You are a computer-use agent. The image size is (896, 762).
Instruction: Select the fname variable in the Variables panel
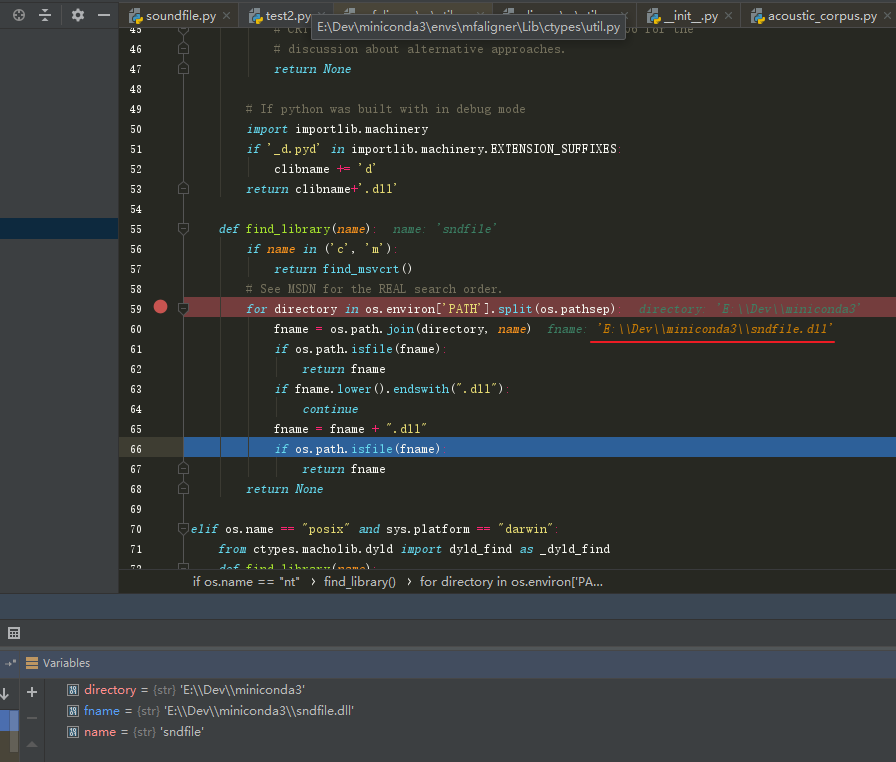(101, 711)
